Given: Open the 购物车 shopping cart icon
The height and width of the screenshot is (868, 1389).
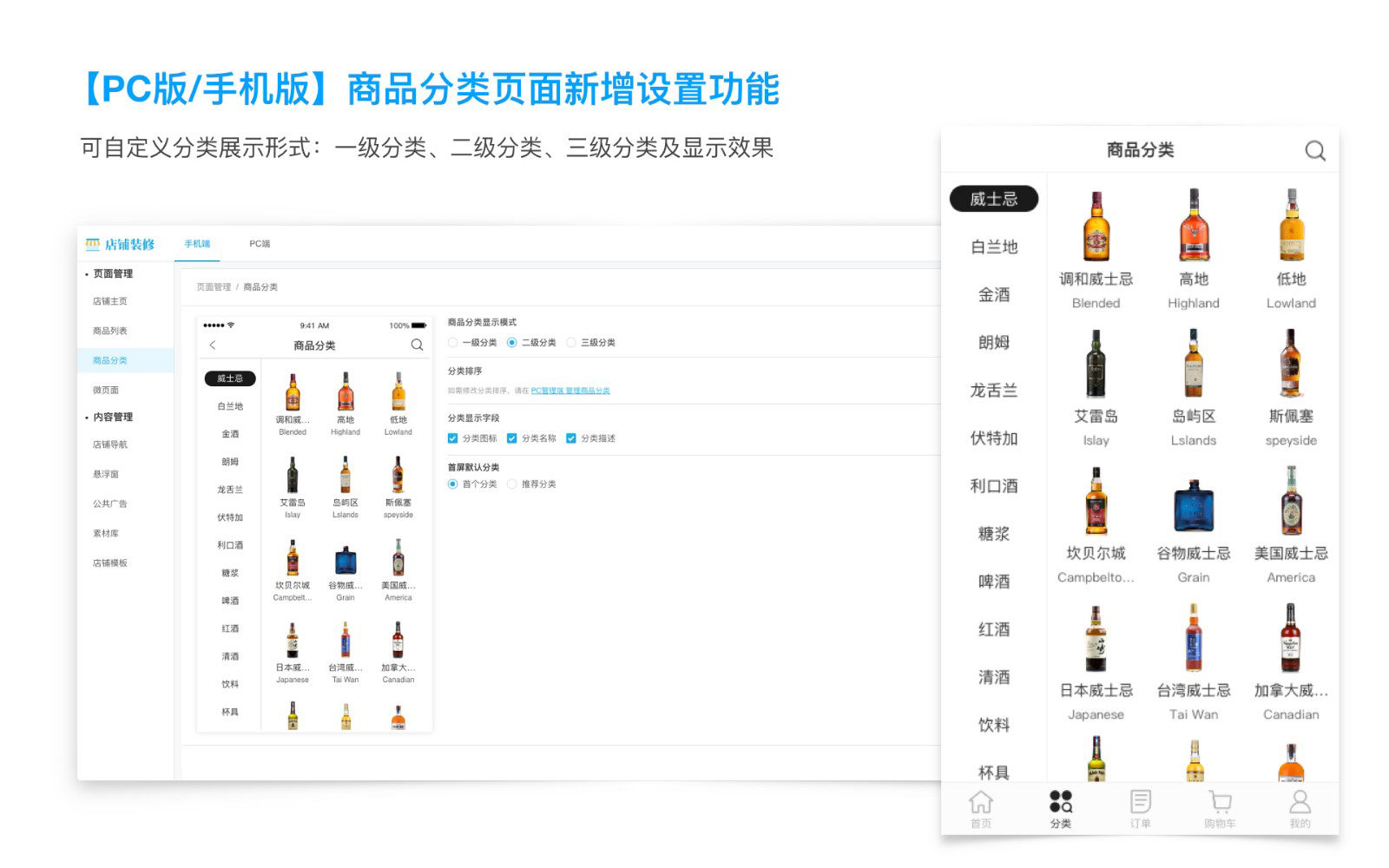Looking at the screenshot, I should [x=1220, y=802].
